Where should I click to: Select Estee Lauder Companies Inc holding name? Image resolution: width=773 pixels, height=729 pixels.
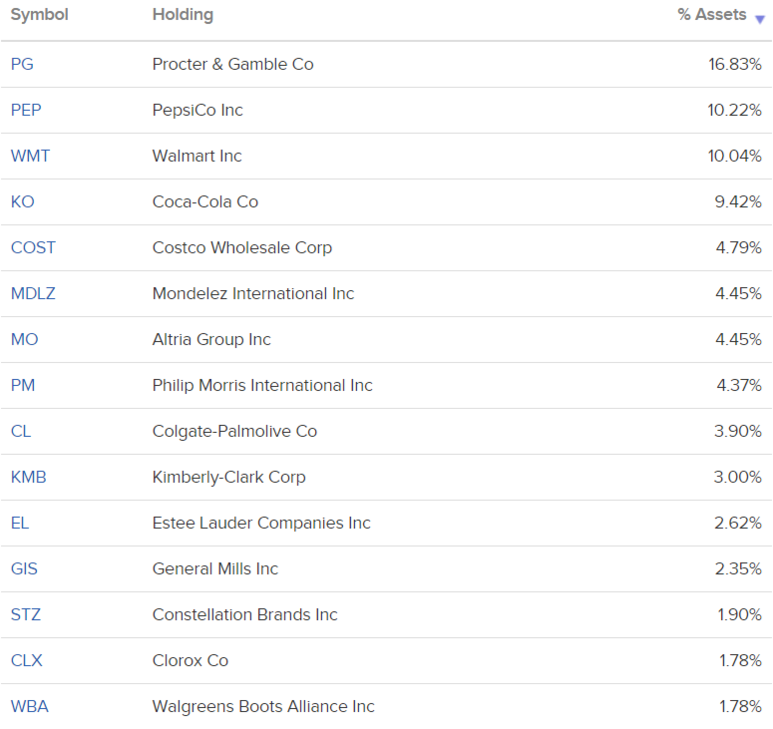261,523
